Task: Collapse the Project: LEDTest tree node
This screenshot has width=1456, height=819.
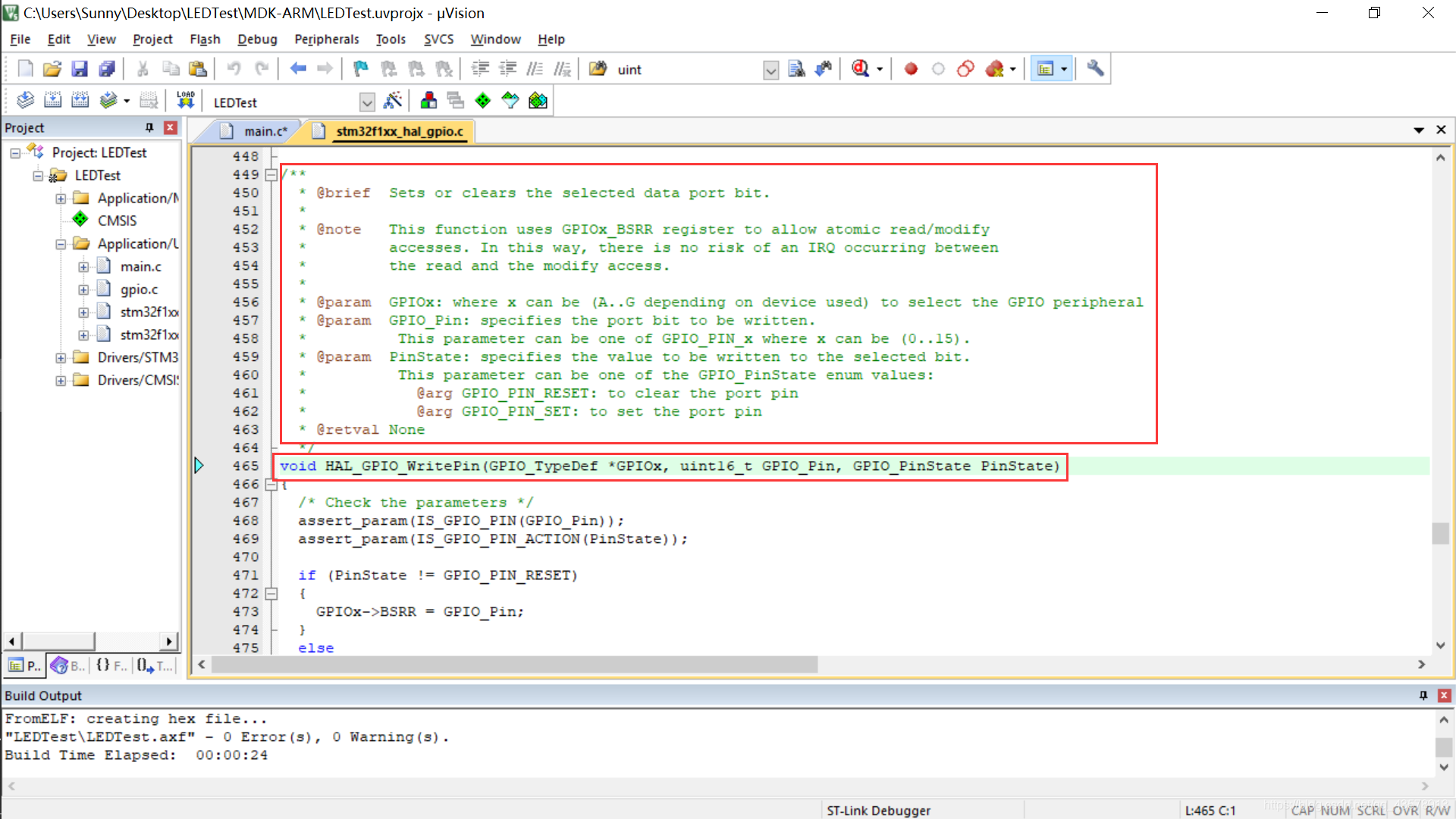Action: click(15, 153)
